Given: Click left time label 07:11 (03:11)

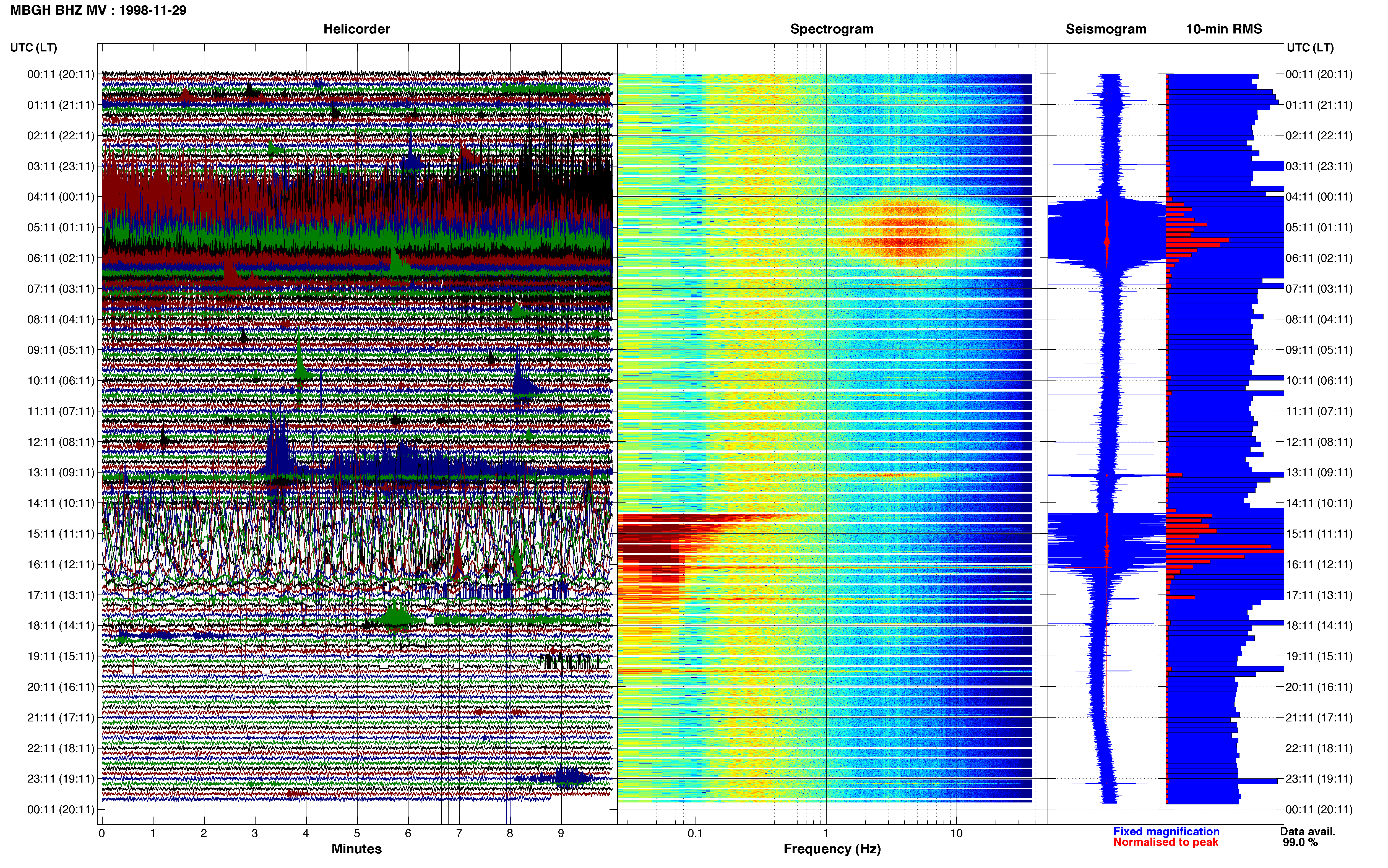Looking at the screenshot, I should click(x=61, y=288).
